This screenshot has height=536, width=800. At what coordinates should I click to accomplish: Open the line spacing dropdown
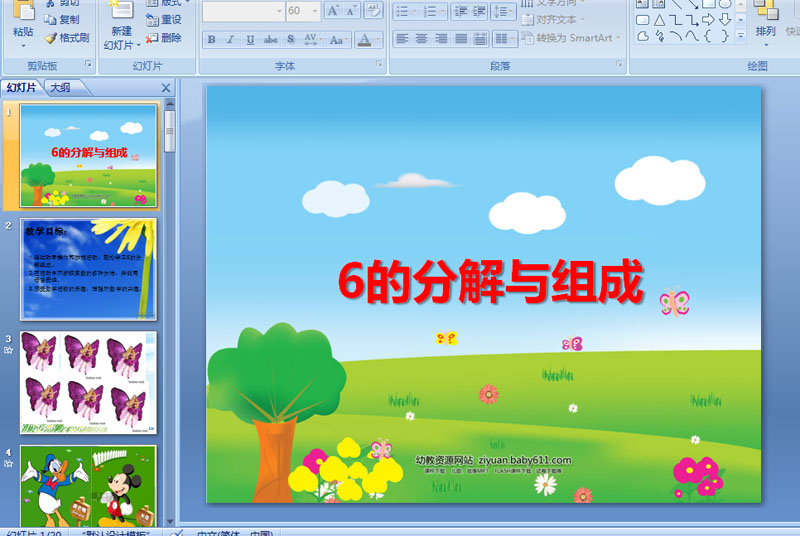503,12
